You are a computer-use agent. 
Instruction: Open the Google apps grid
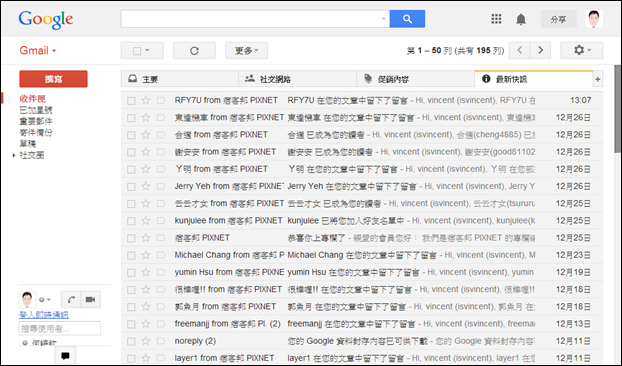[496, 19]
